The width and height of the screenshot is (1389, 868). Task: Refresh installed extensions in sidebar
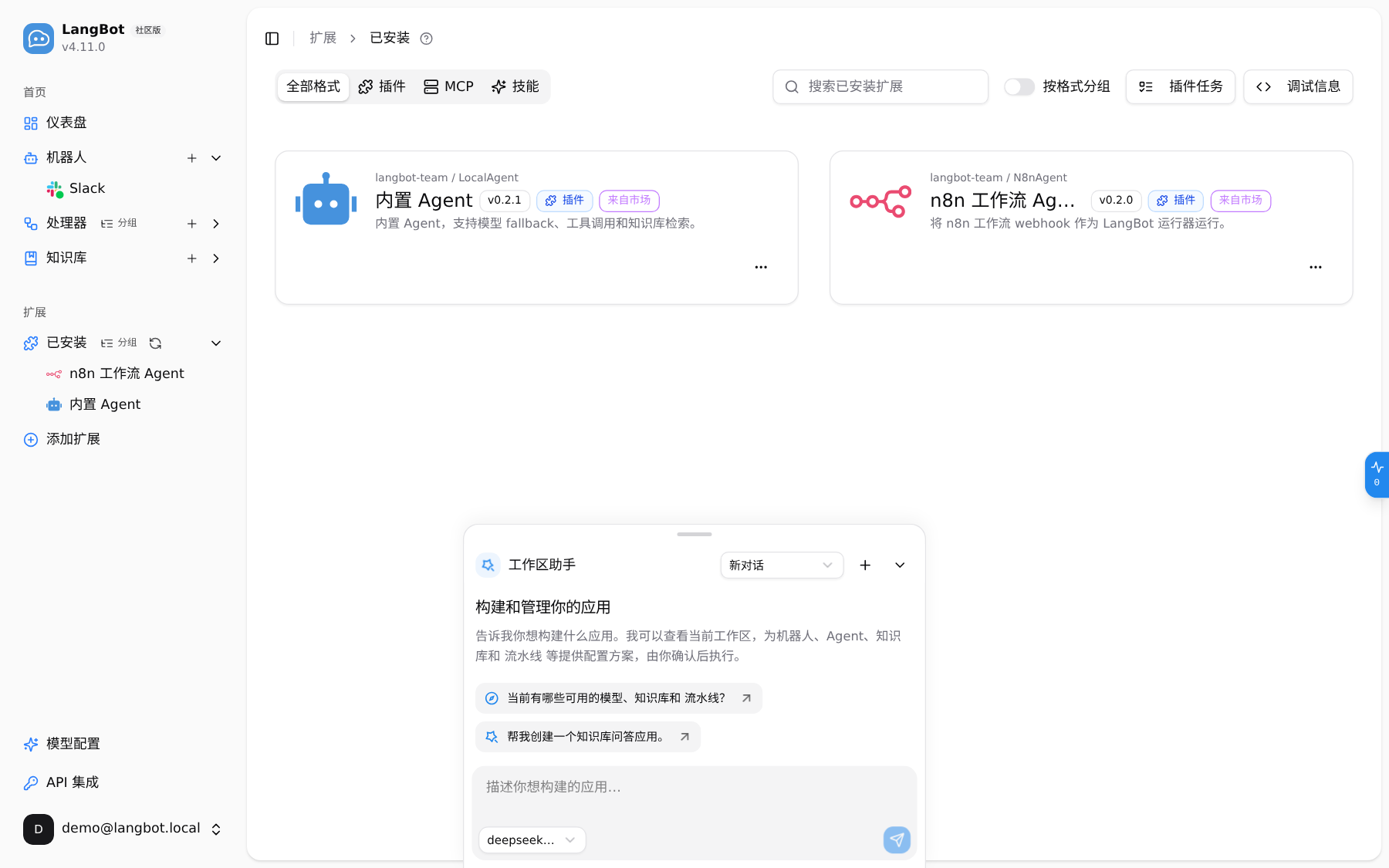(x=155, y=343)
